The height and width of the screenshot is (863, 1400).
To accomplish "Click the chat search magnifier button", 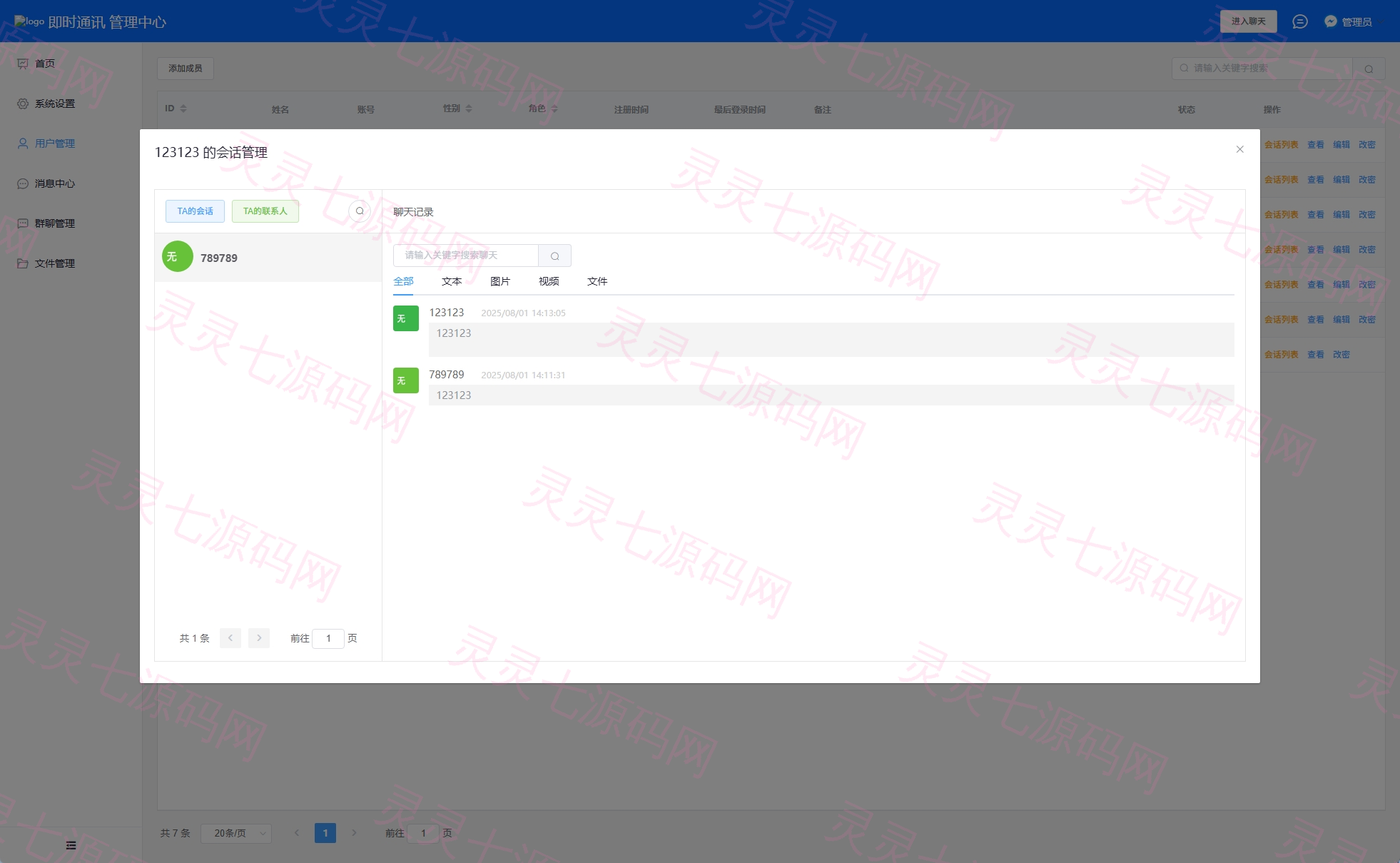I will pyautogui.click(x=554, y=256).
